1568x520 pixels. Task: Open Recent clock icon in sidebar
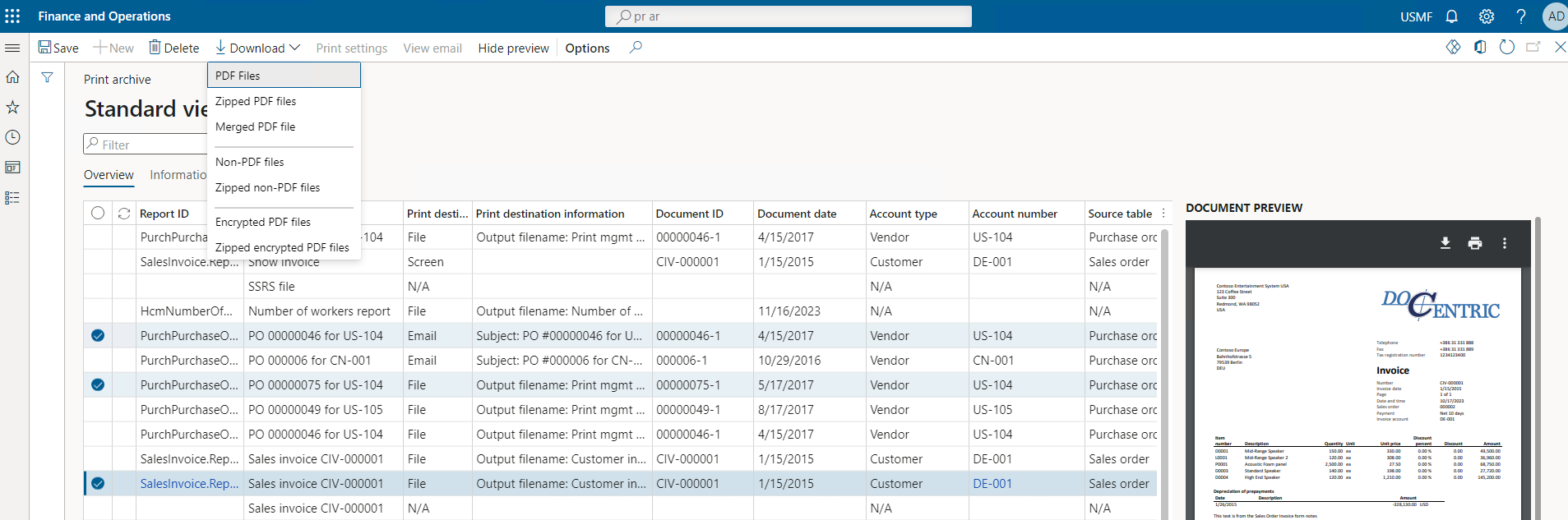tap(12, 137)
